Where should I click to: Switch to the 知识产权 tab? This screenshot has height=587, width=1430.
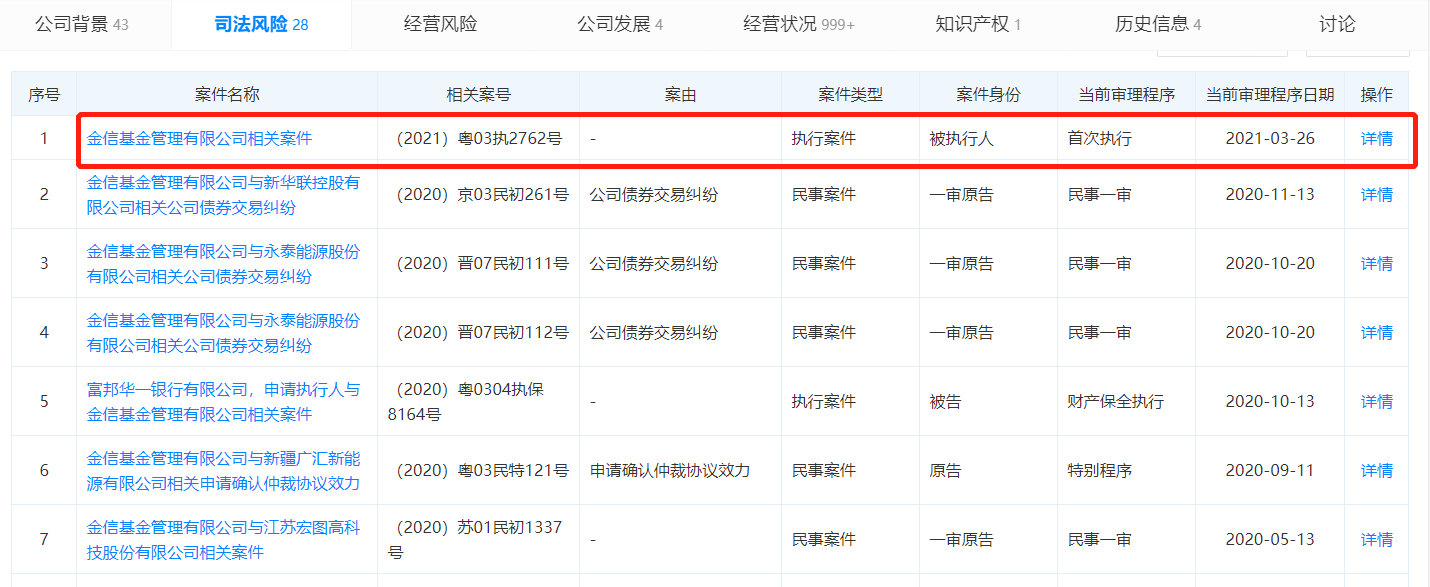coord(977,24)
